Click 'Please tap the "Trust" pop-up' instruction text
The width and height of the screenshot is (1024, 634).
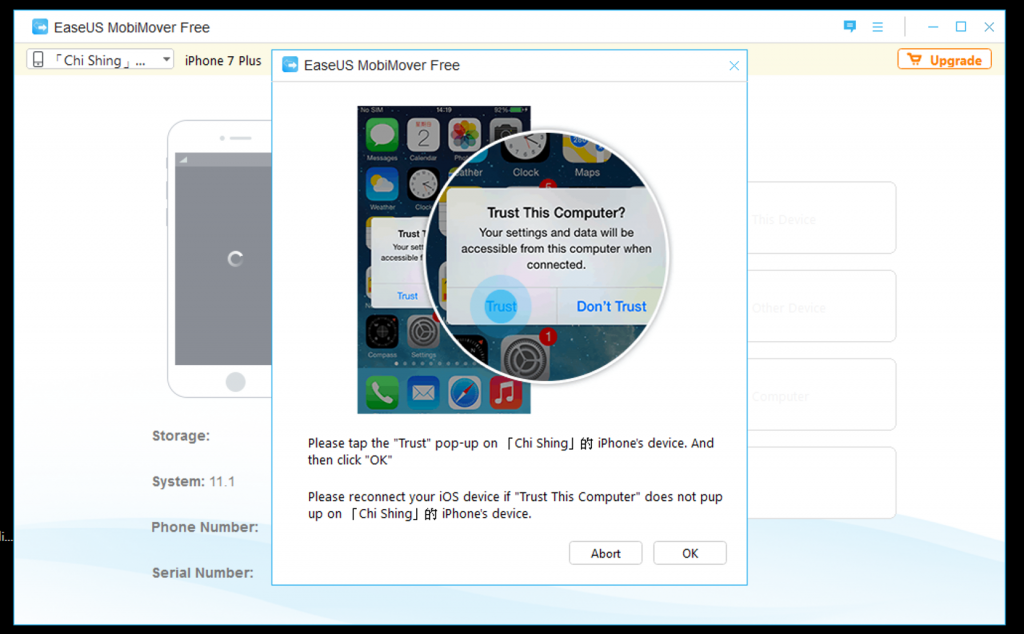(511, 451)
